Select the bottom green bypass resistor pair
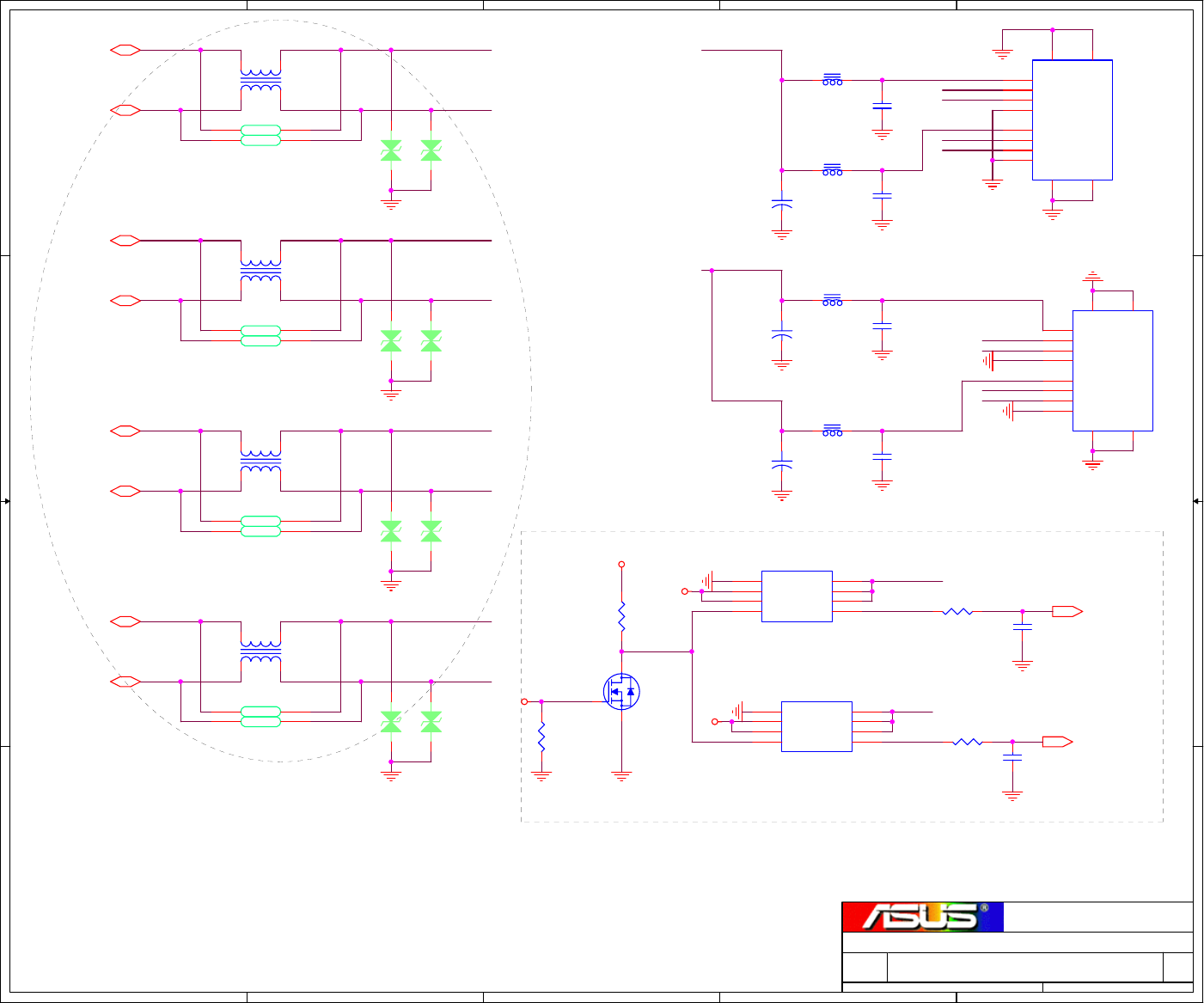This screenshot has width=1204, height=1003. (260, 716)
